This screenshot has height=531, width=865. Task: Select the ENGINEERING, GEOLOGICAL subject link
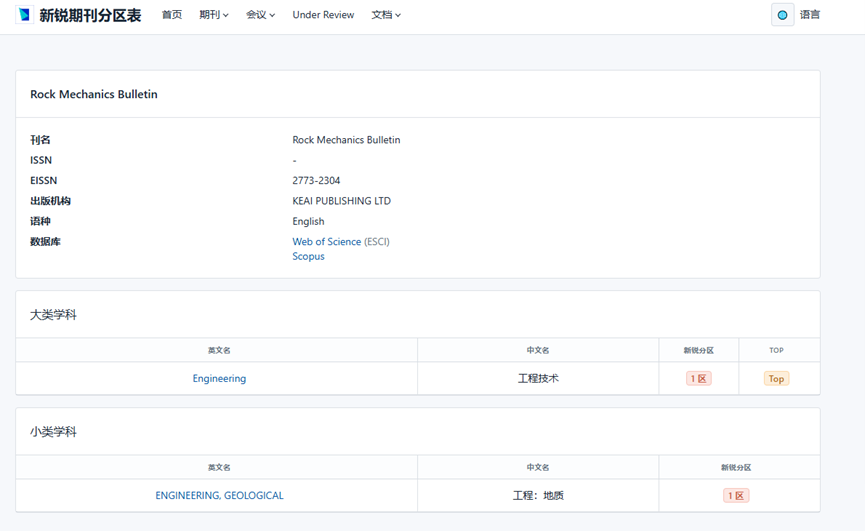[219, 496]
